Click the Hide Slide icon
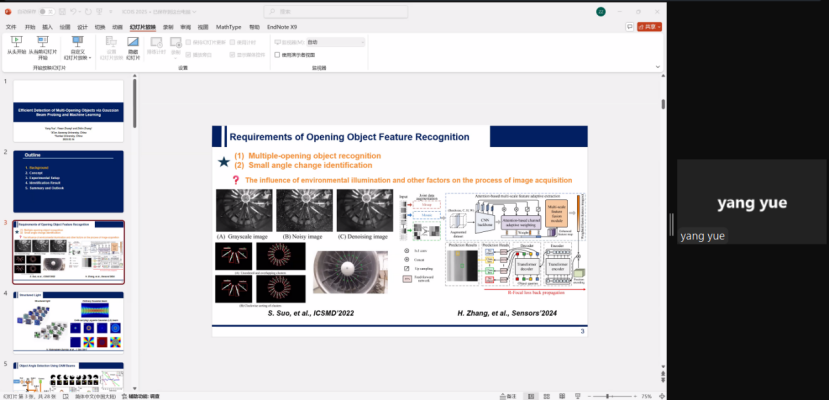 (x=133, y=42)
